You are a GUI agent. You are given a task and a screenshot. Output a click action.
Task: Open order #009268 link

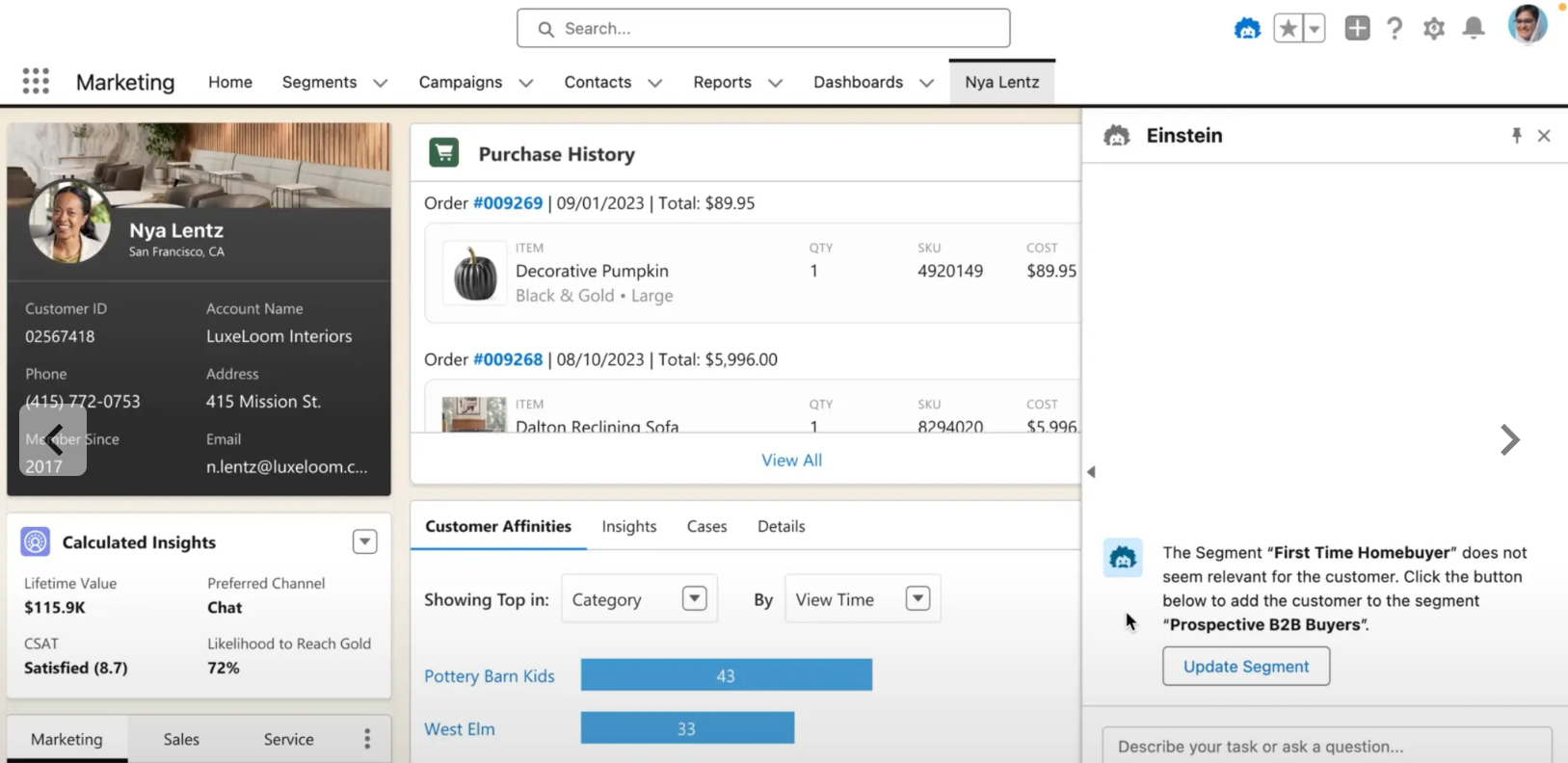click(x=508, y=359)
